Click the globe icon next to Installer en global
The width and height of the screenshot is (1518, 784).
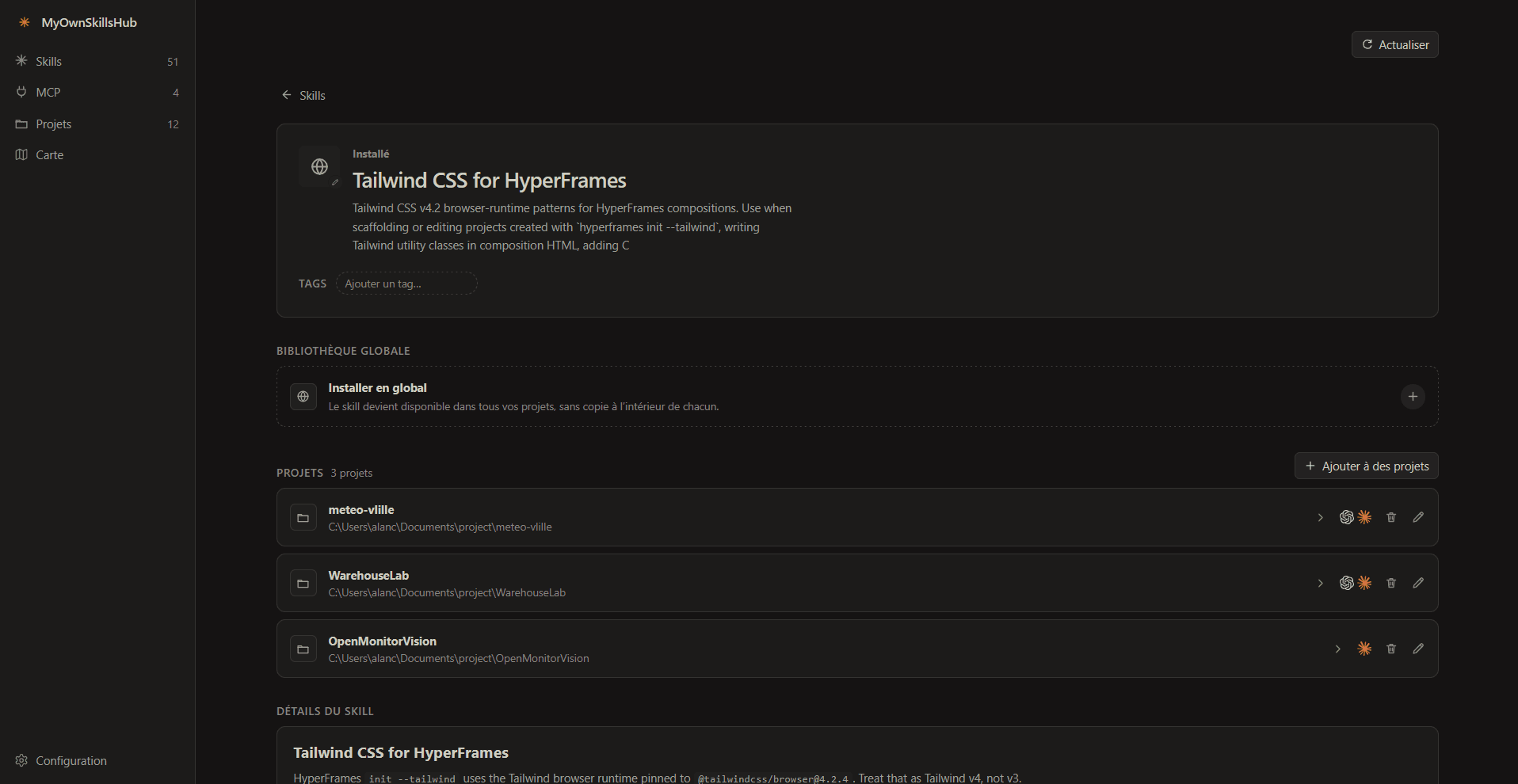(x=303, y=397)
